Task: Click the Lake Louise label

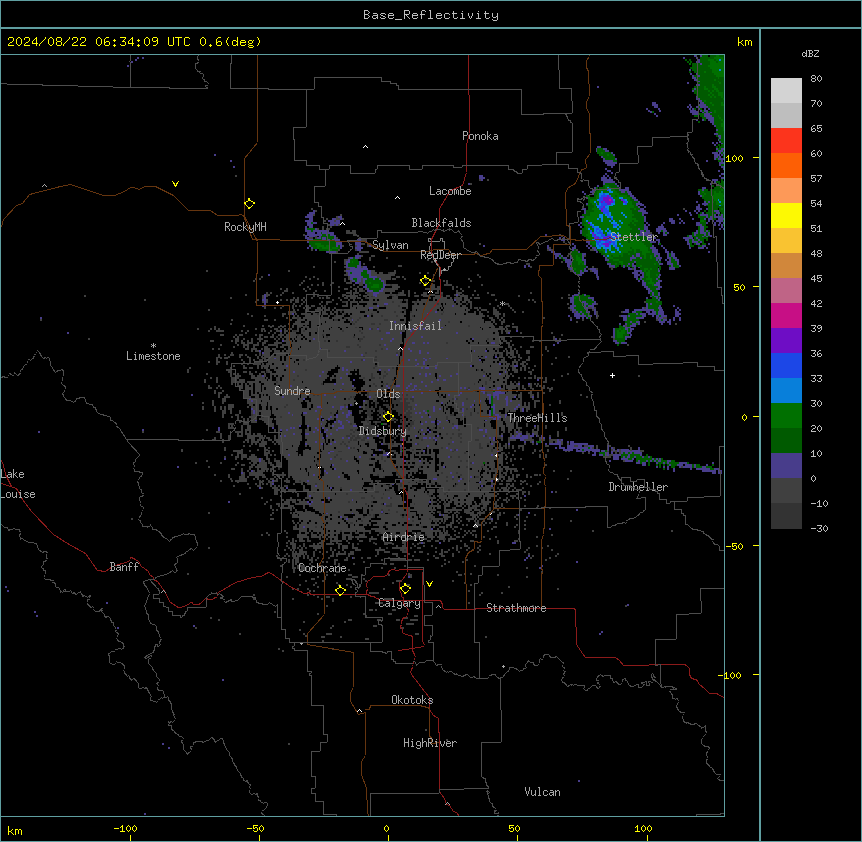Action: point(18,484)
